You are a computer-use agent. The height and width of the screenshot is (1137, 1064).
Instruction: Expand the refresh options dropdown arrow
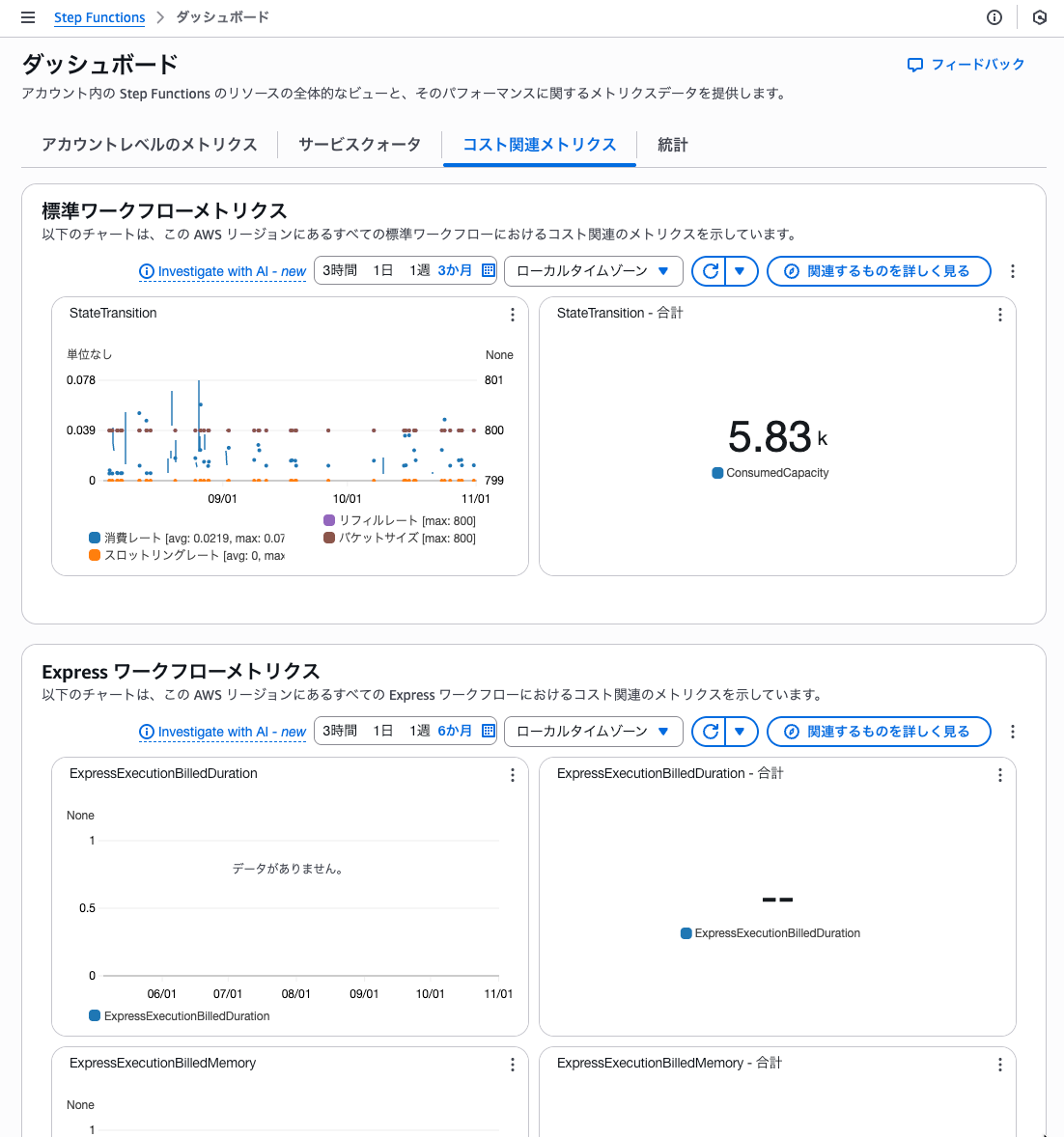(x=742, y=270)
